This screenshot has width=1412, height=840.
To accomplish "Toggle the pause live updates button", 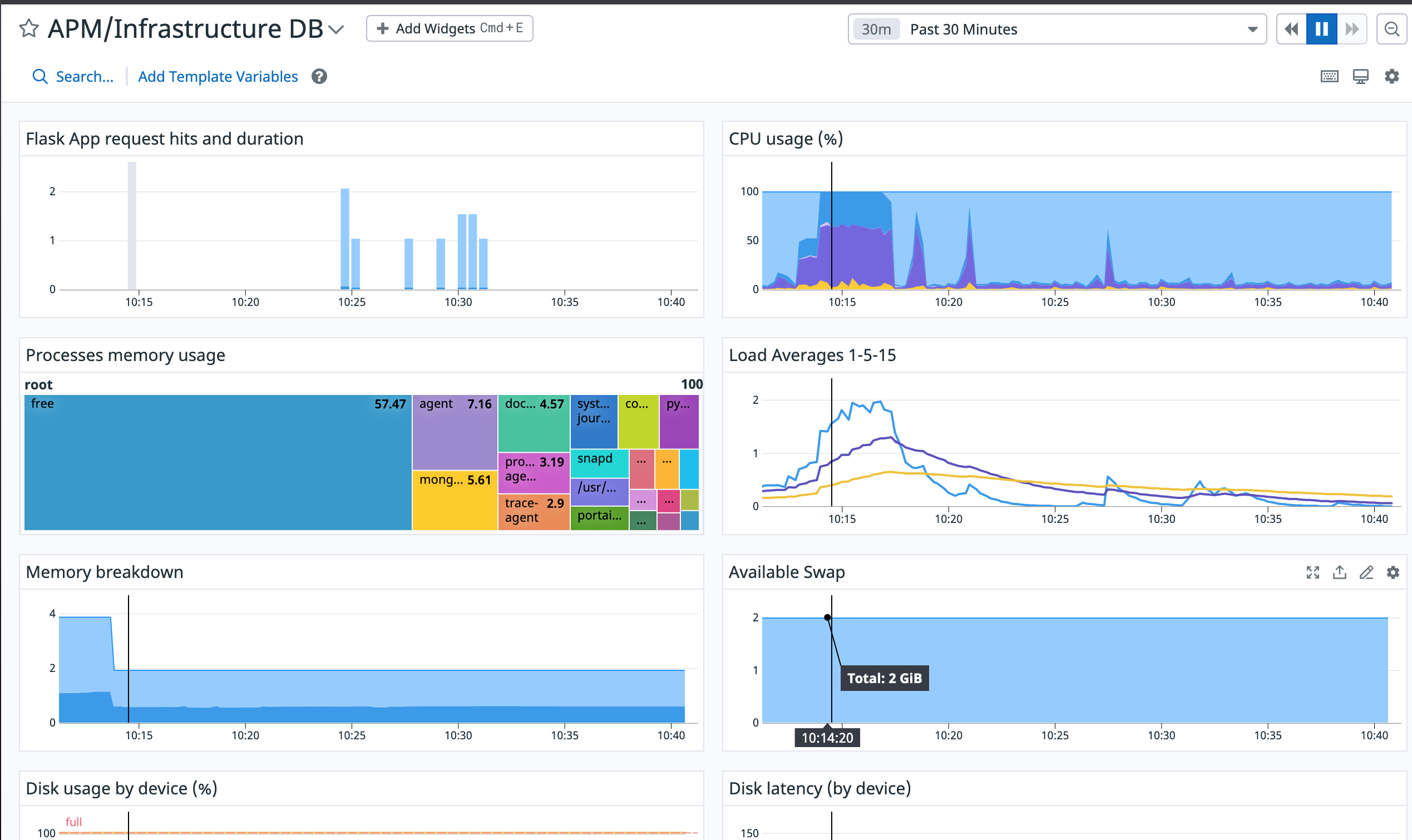I will point(1321,29).
